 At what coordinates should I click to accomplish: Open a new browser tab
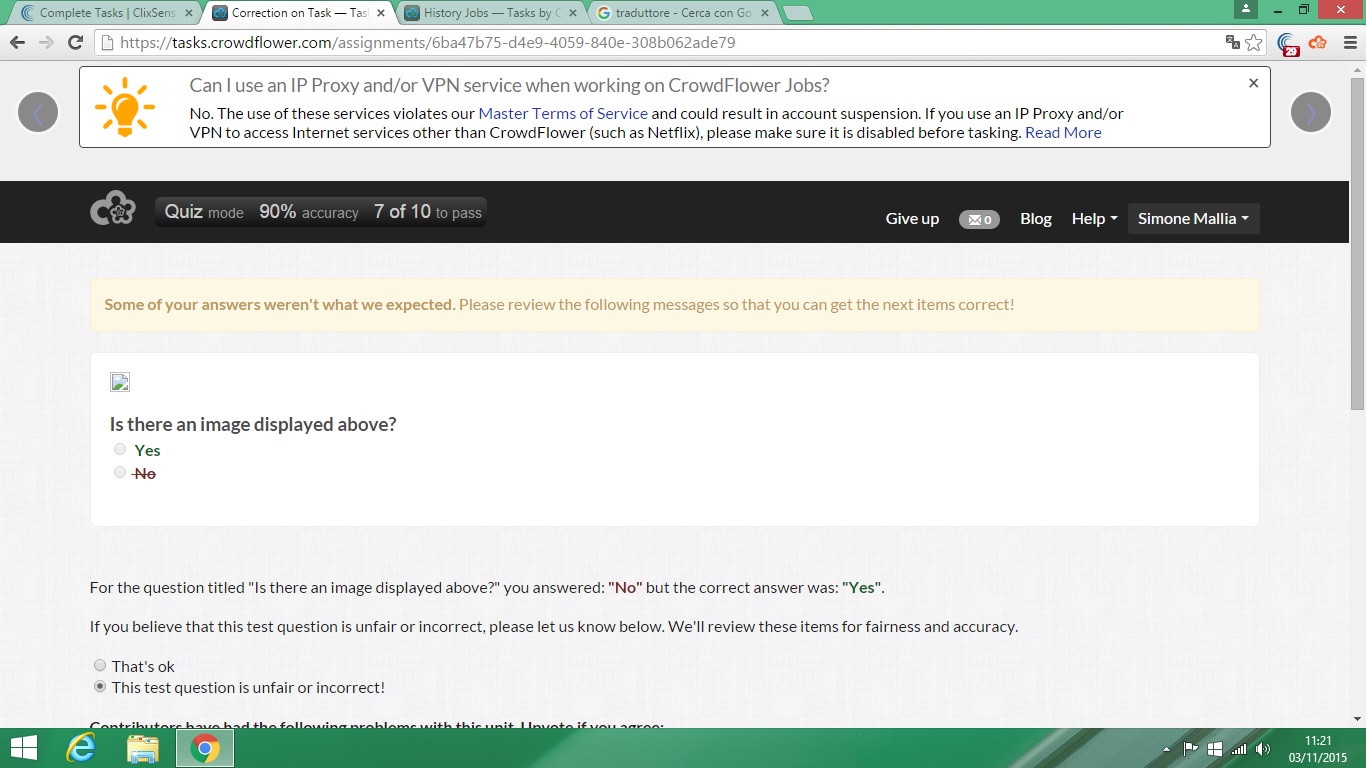tap(797, 13)
